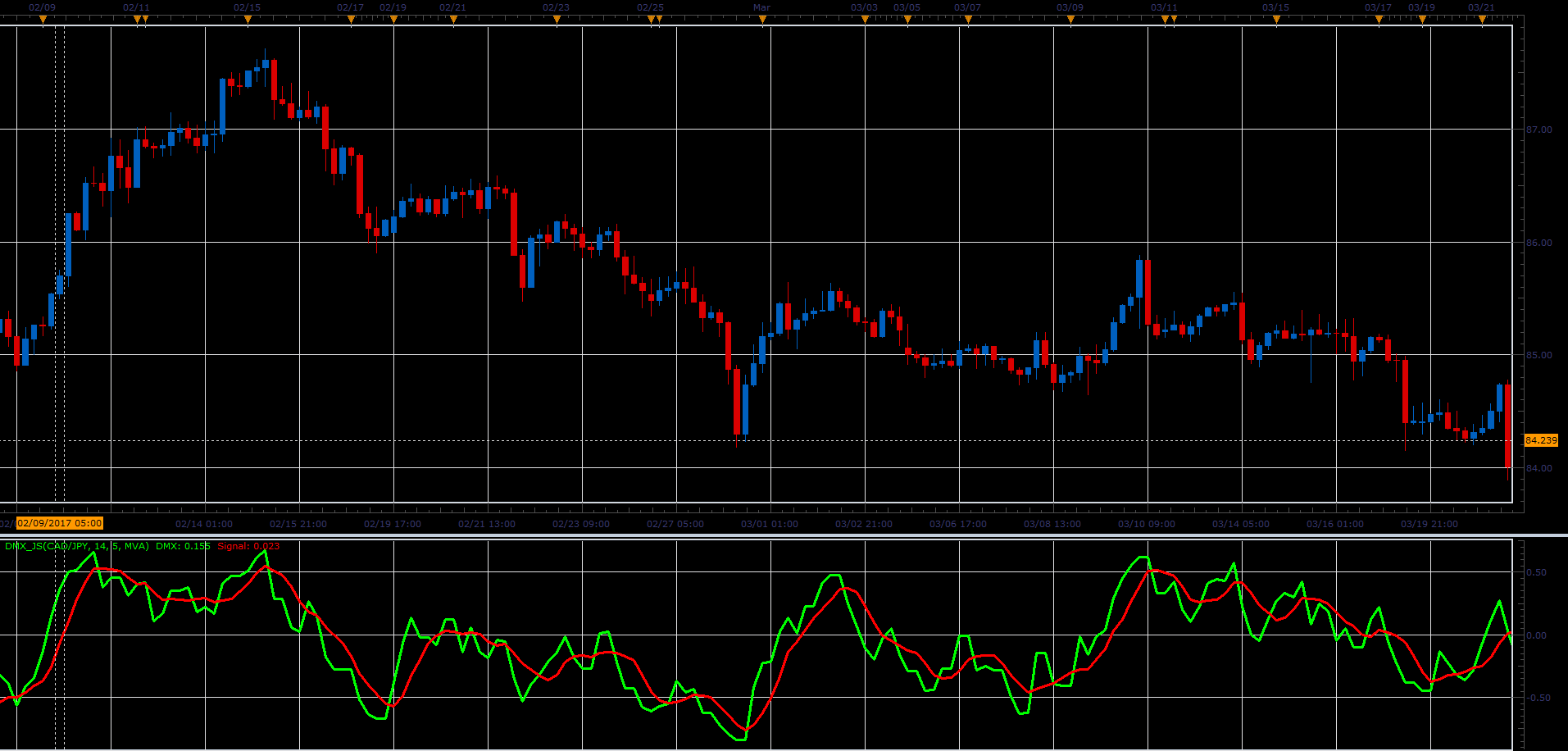This screenshot has width=1568, height=751.
Task: Click the 87.00 price axis label
Action: click(1538, 130)
